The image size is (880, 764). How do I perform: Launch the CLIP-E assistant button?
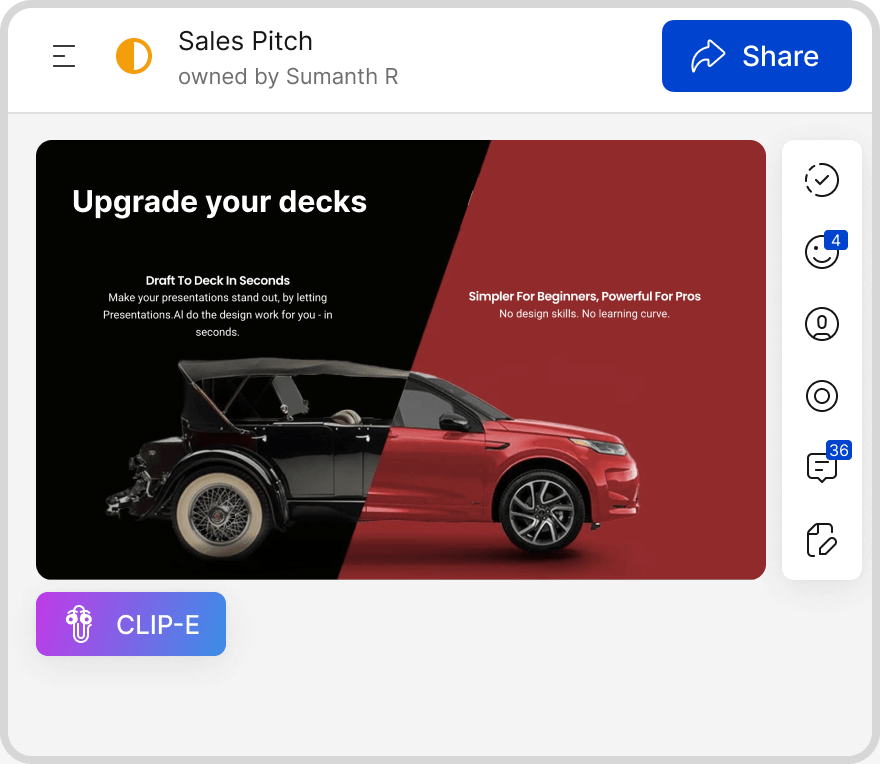pos(156,625)
